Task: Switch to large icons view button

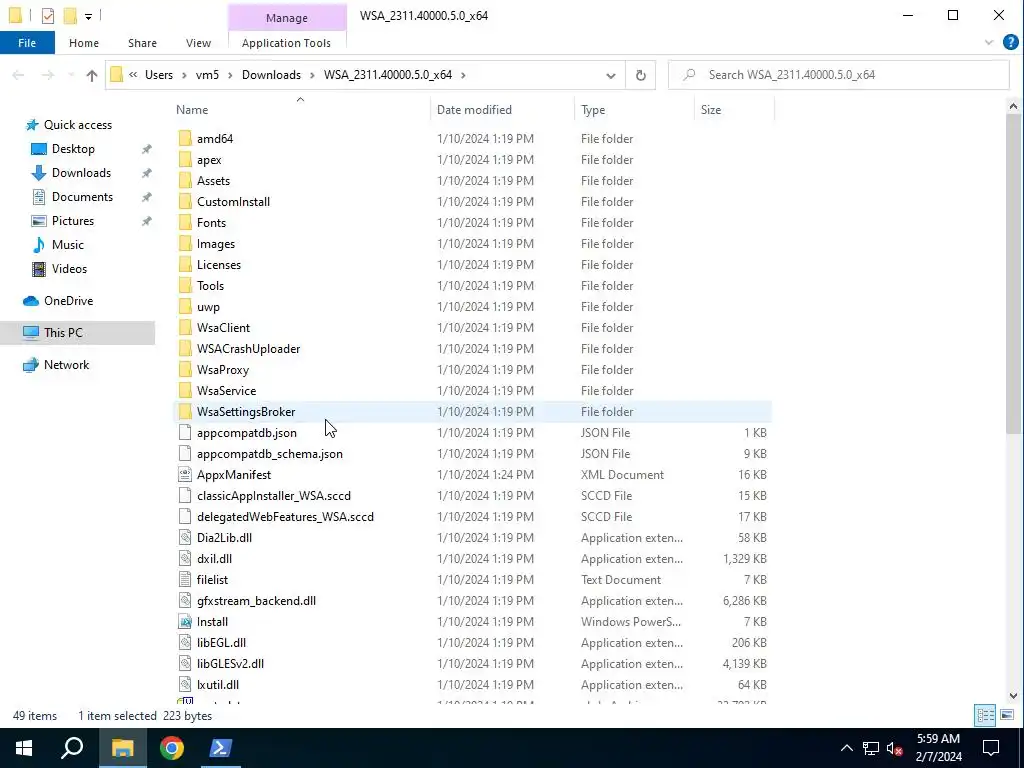Action: point(1007,715)
